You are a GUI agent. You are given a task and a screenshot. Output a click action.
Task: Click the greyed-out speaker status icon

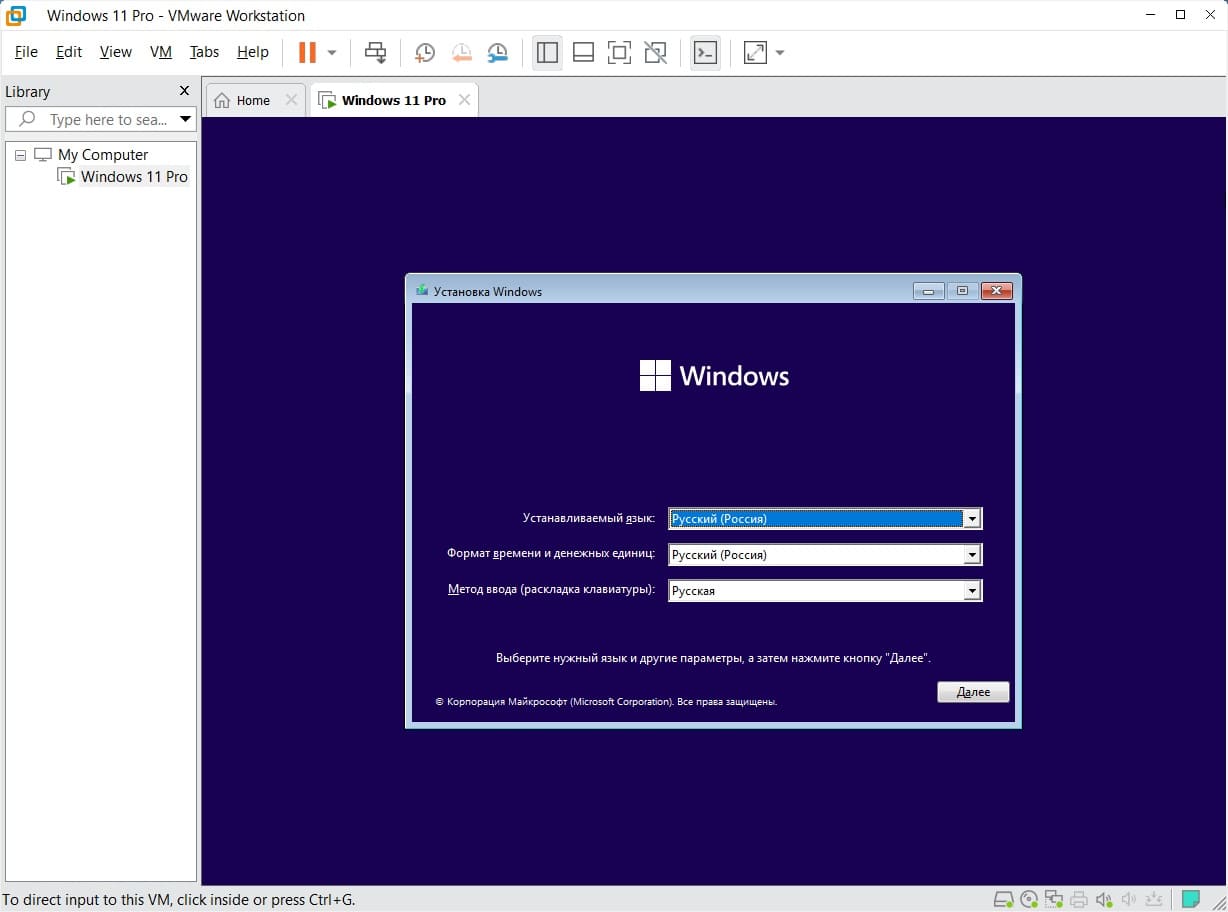click(1129, 899)
